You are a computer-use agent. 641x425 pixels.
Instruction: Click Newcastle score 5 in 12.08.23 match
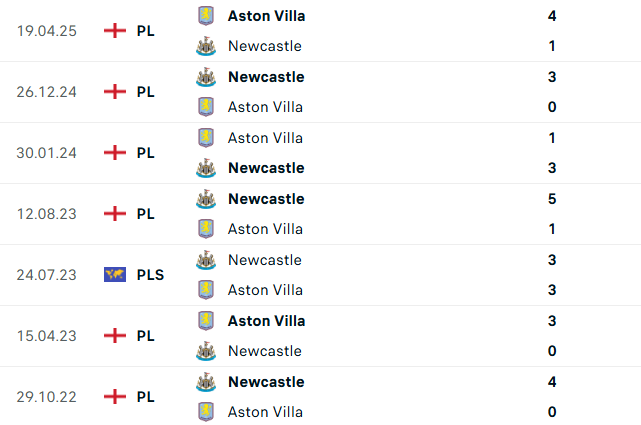[x=552, y=199]
